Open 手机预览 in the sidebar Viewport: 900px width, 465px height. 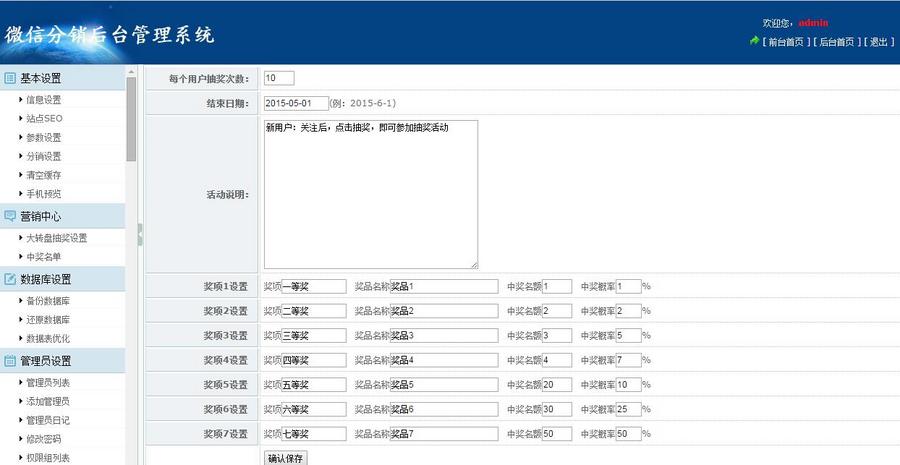[44, 194]
